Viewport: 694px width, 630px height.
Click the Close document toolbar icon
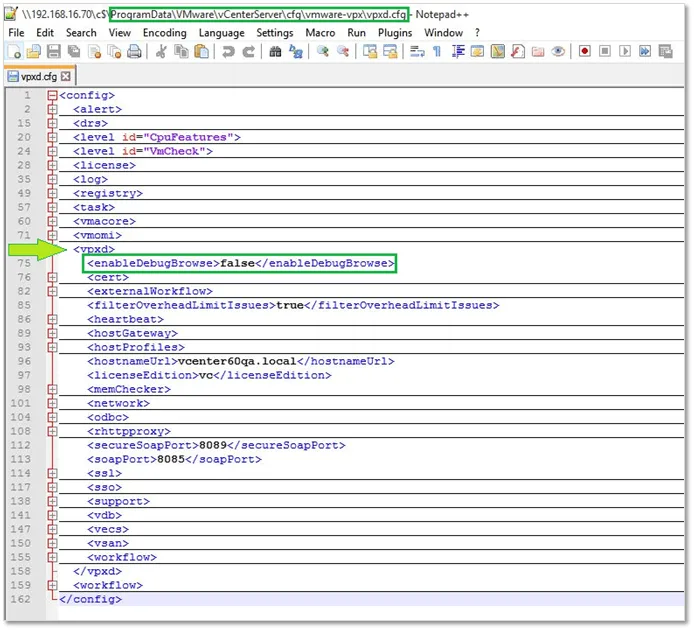coord(94,52)
